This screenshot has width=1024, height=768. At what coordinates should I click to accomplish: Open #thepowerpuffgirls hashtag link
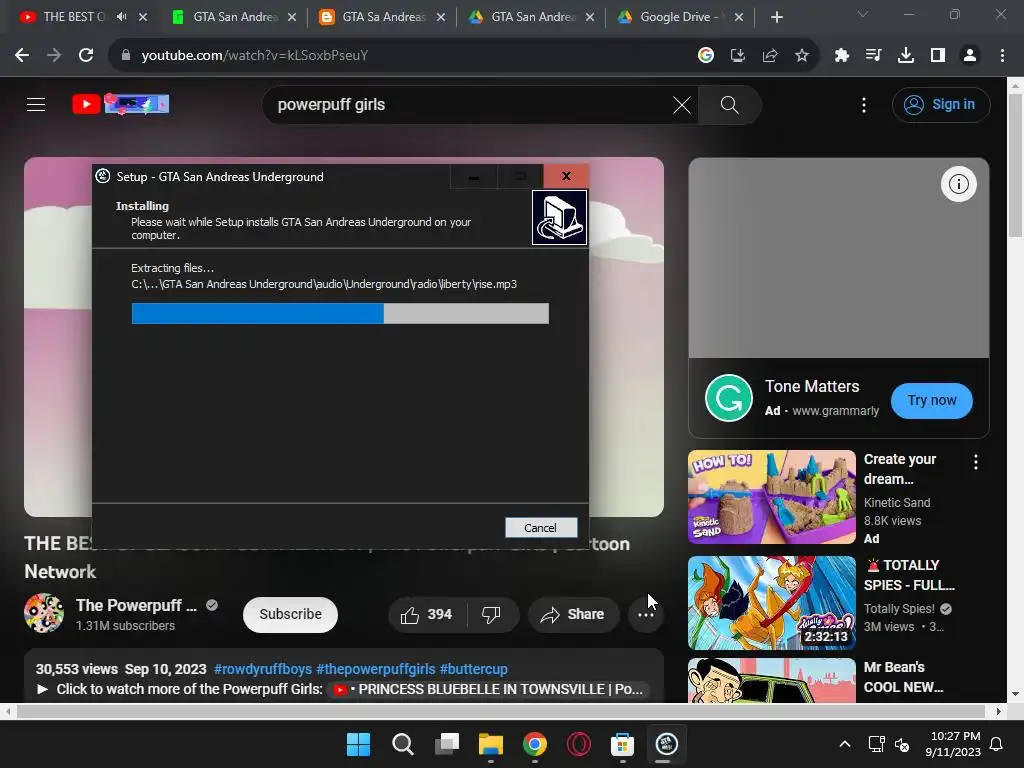[376, 669]
